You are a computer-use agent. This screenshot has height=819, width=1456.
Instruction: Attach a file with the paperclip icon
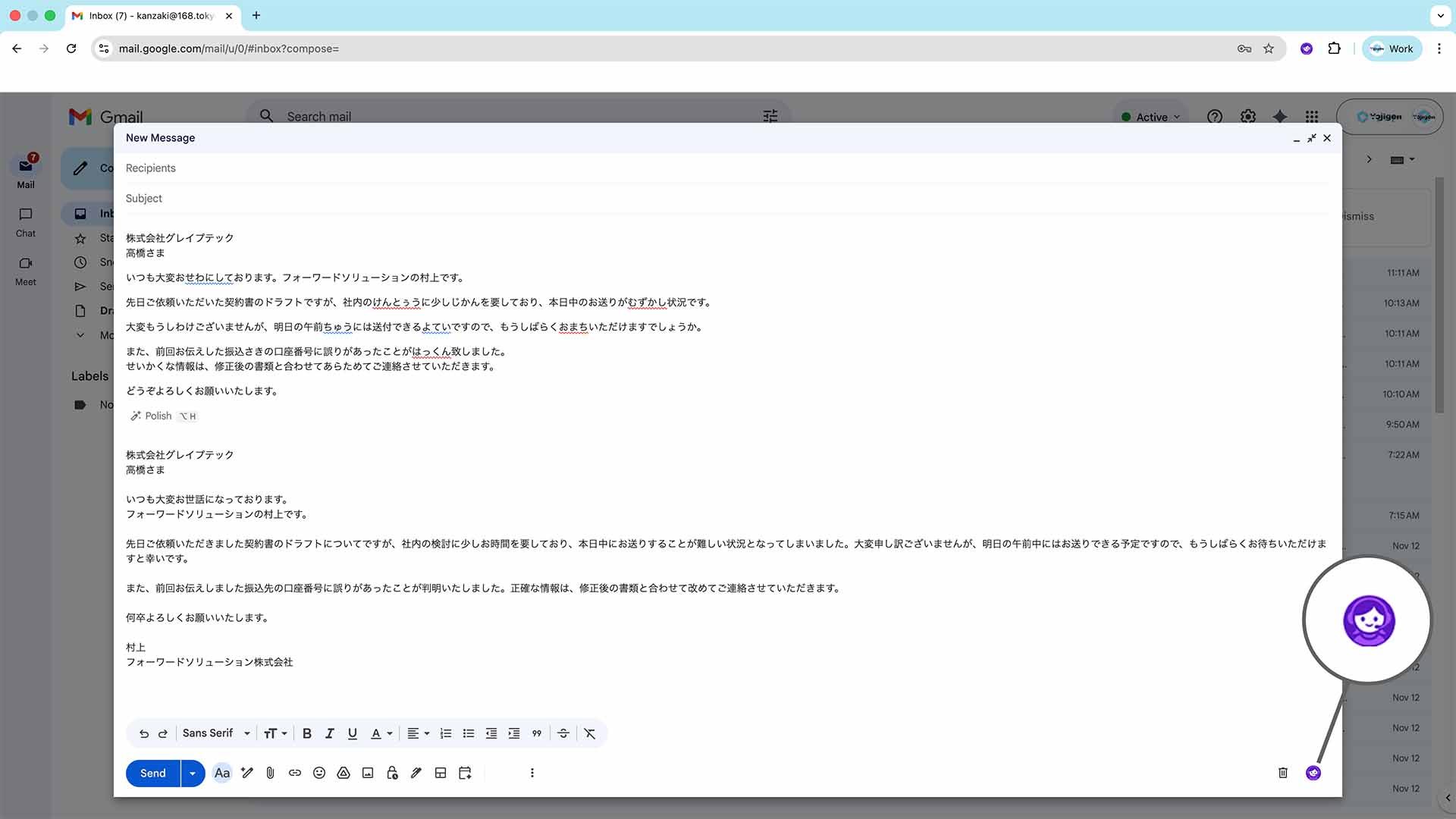270,773
